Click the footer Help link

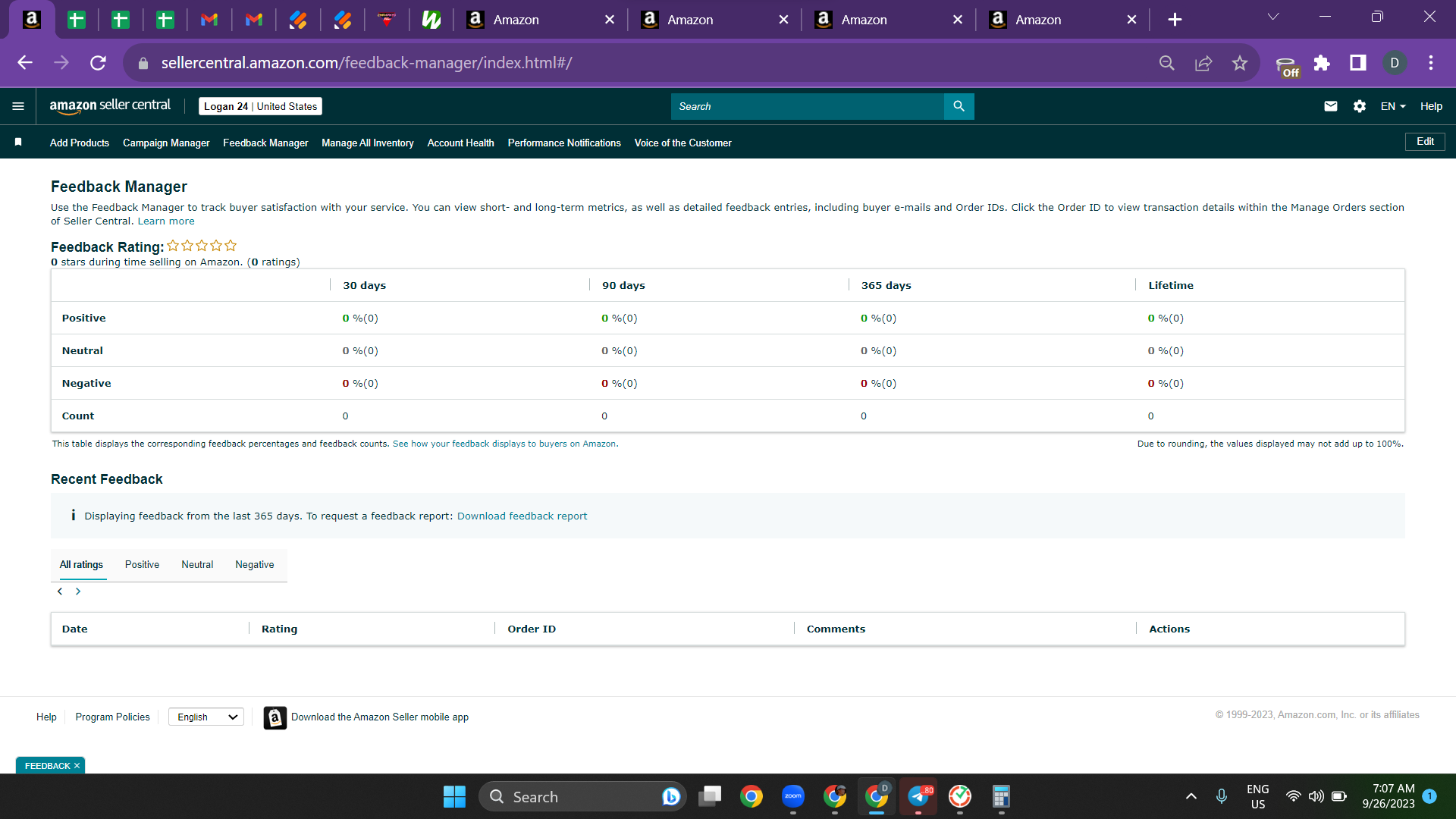point(46,717)
